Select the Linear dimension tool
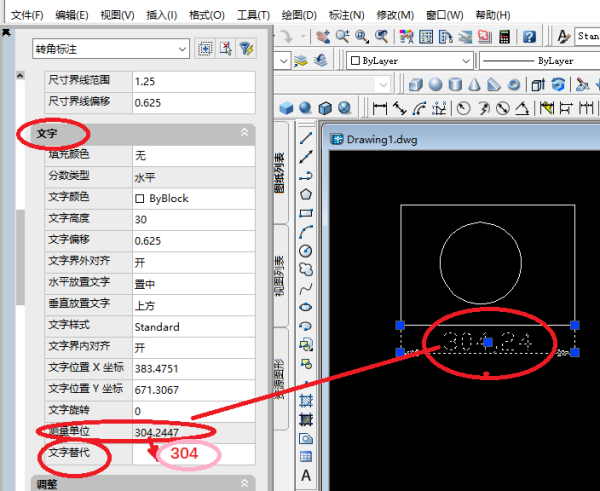The width and height of the screenshot is (600, 491). (x=380, y=108)
